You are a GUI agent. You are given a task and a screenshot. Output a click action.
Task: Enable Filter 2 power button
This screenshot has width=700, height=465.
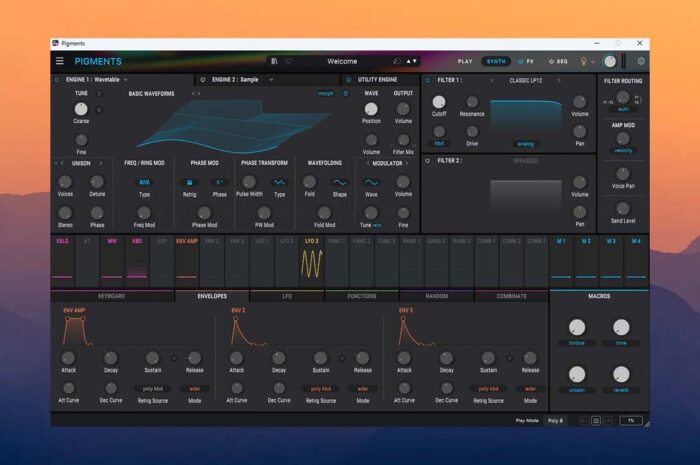coord(428,161)
